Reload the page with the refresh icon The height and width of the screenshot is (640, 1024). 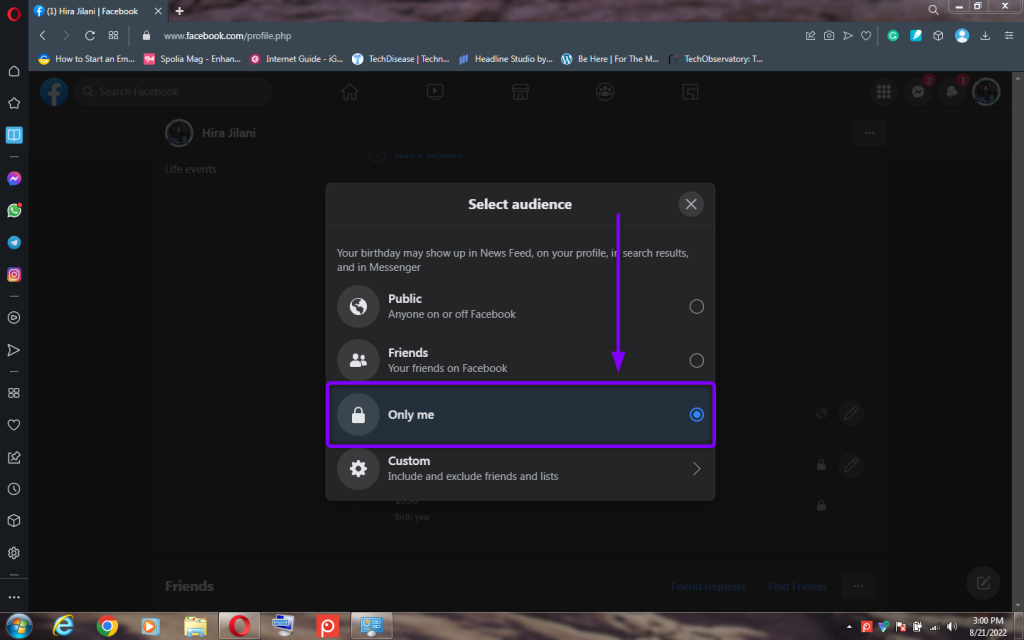(x=89, y=35)
